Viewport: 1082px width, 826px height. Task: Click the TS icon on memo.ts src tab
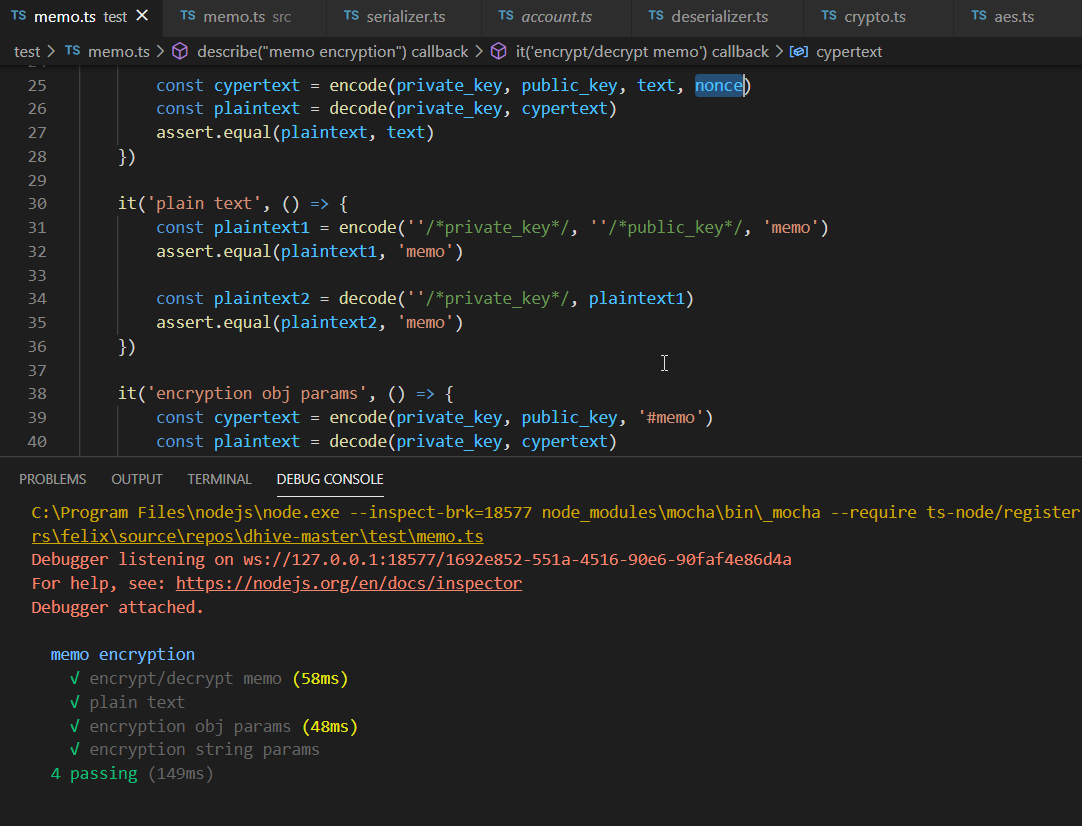tap(188, 16)
